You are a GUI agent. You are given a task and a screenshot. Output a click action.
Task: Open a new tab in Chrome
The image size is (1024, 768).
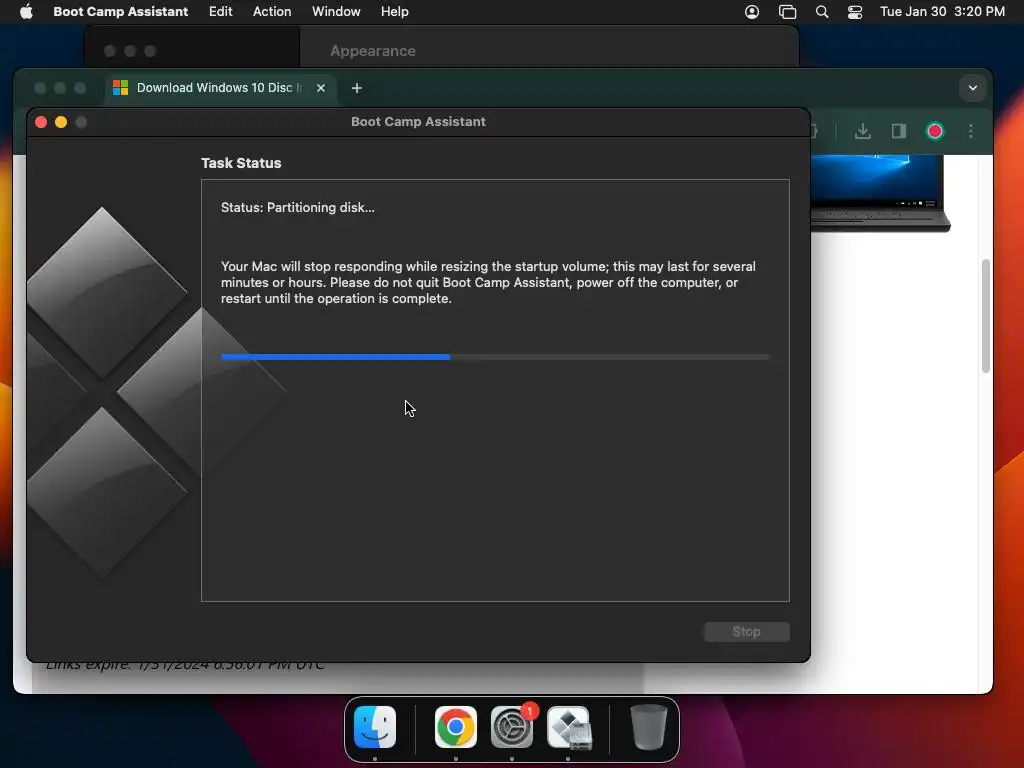[357, 88]
